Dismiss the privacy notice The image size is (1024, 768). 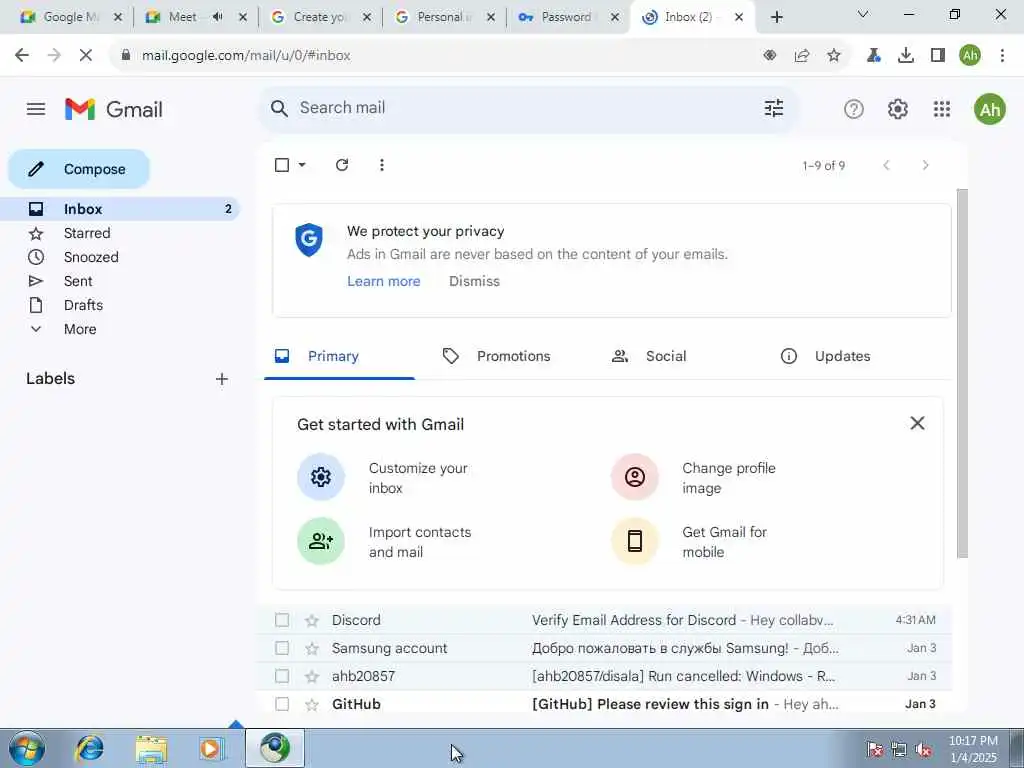(474, 281)
